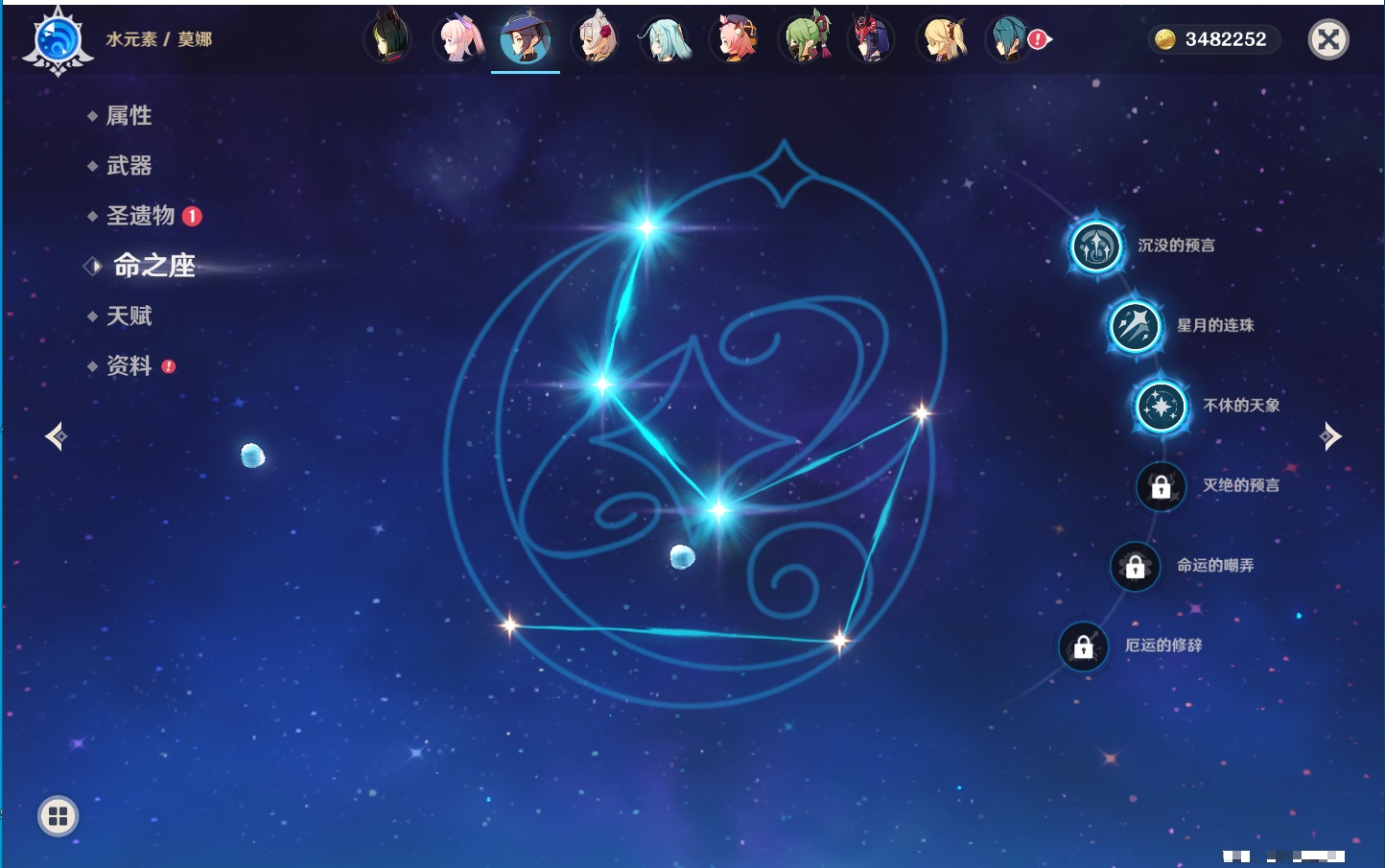Click the 灭绝的预言 label
The width and height of the screenshot is (1385, 868).
click(1241, 485)
